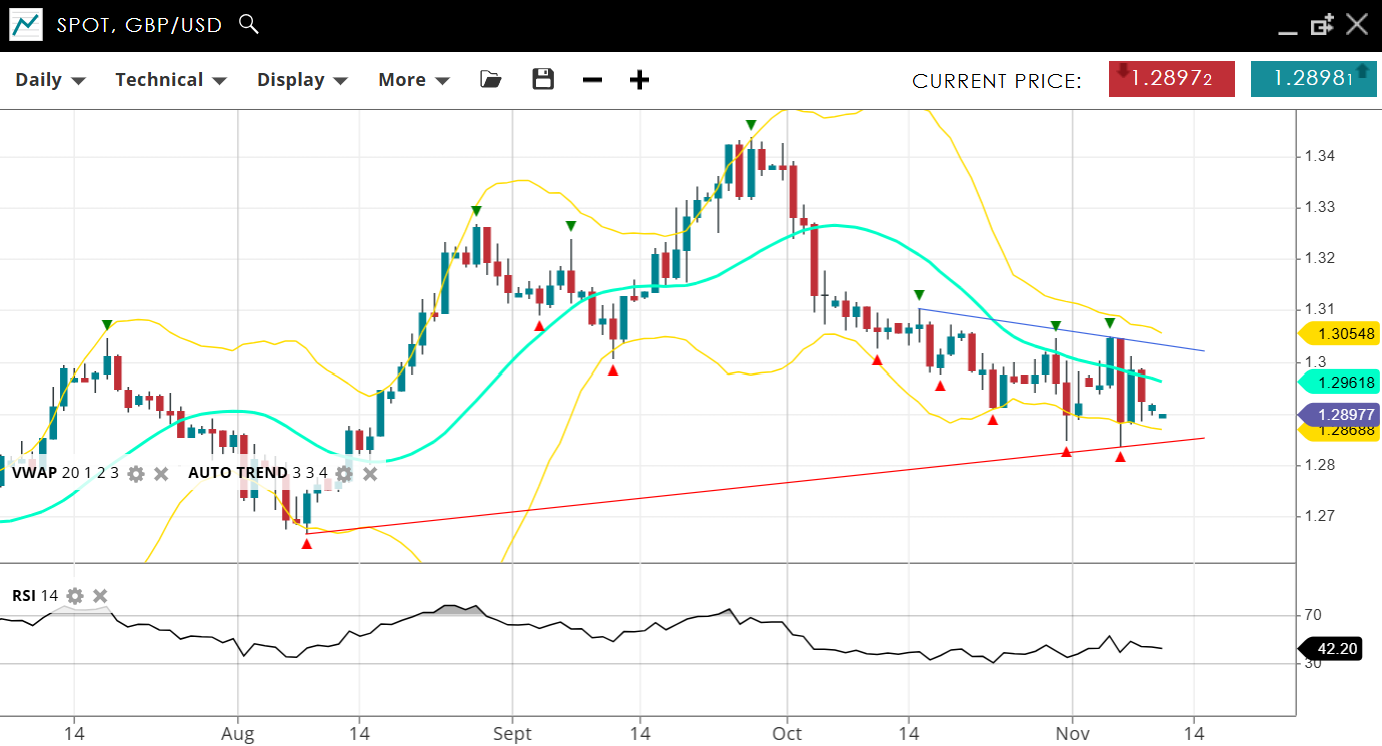Zoom in using the plus icon
This screenshot has width=1382, height=746.
(x=639, y=80)
